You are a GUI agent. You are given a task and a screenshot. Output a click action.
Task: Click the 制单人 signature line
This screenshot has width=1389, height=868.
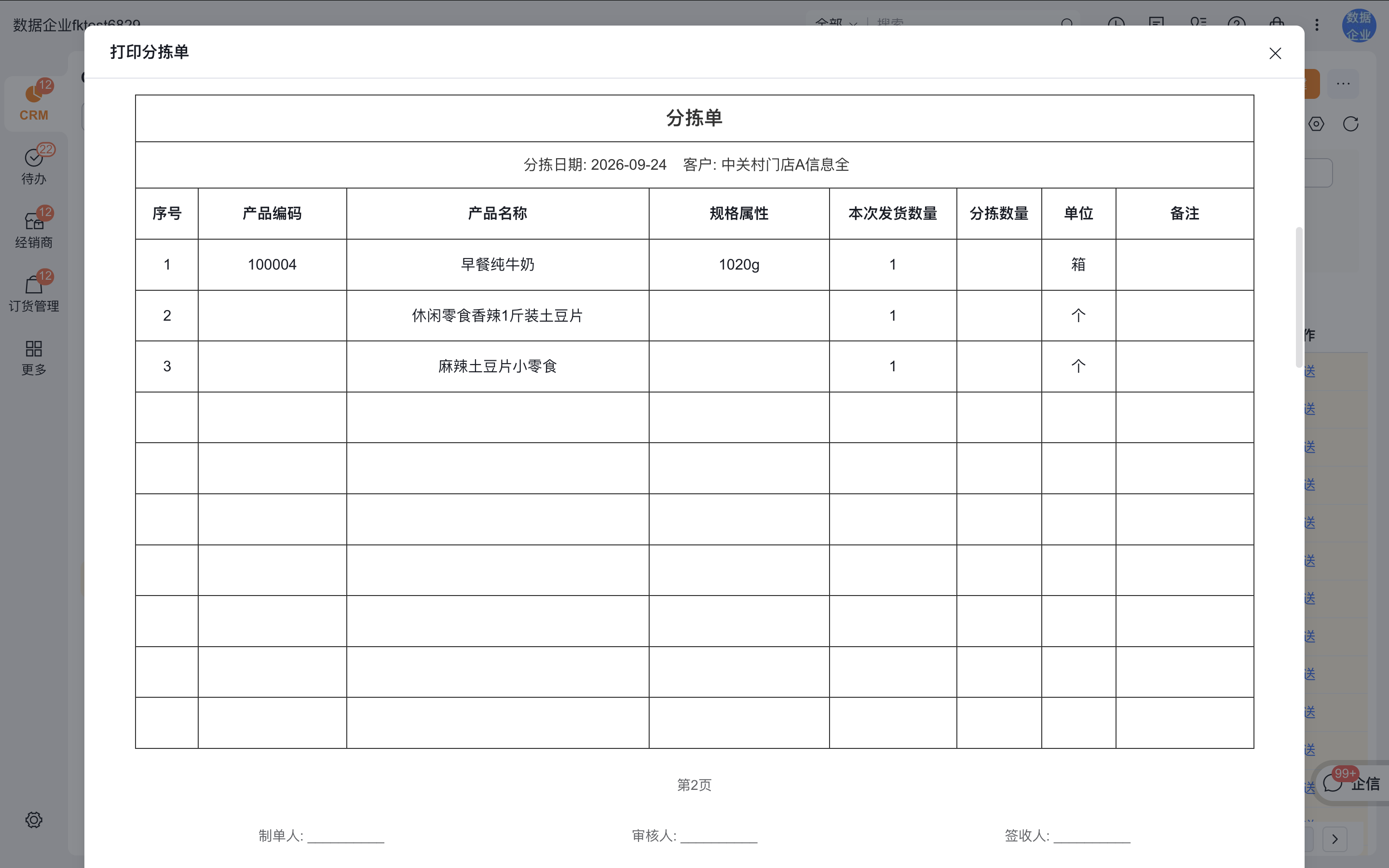tap(321, 836)
